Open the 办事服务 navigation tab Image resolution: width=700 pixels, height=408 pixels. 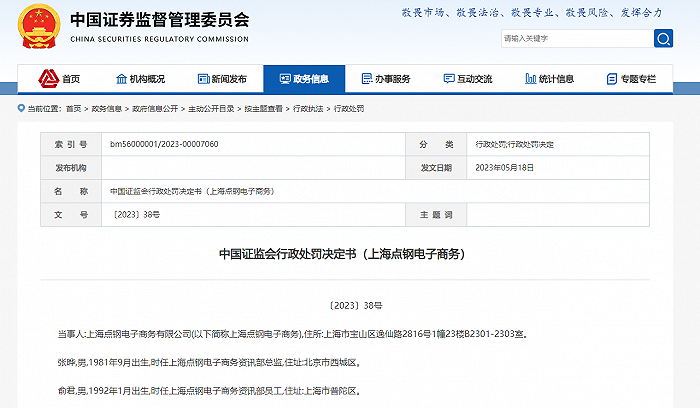coord(386,79)
